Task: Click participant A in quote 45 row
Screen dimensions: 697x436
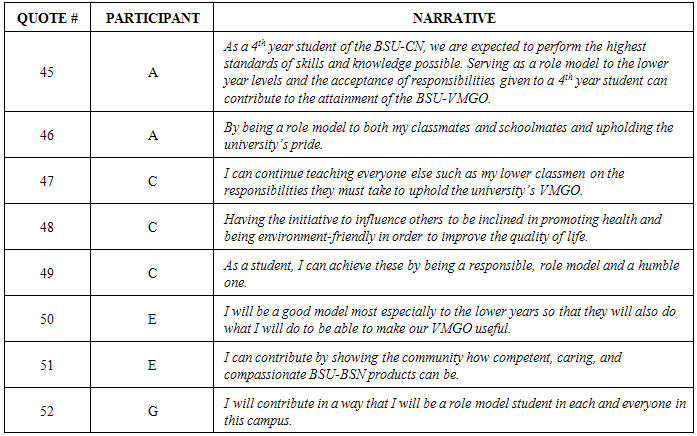Action: point(152,72)
